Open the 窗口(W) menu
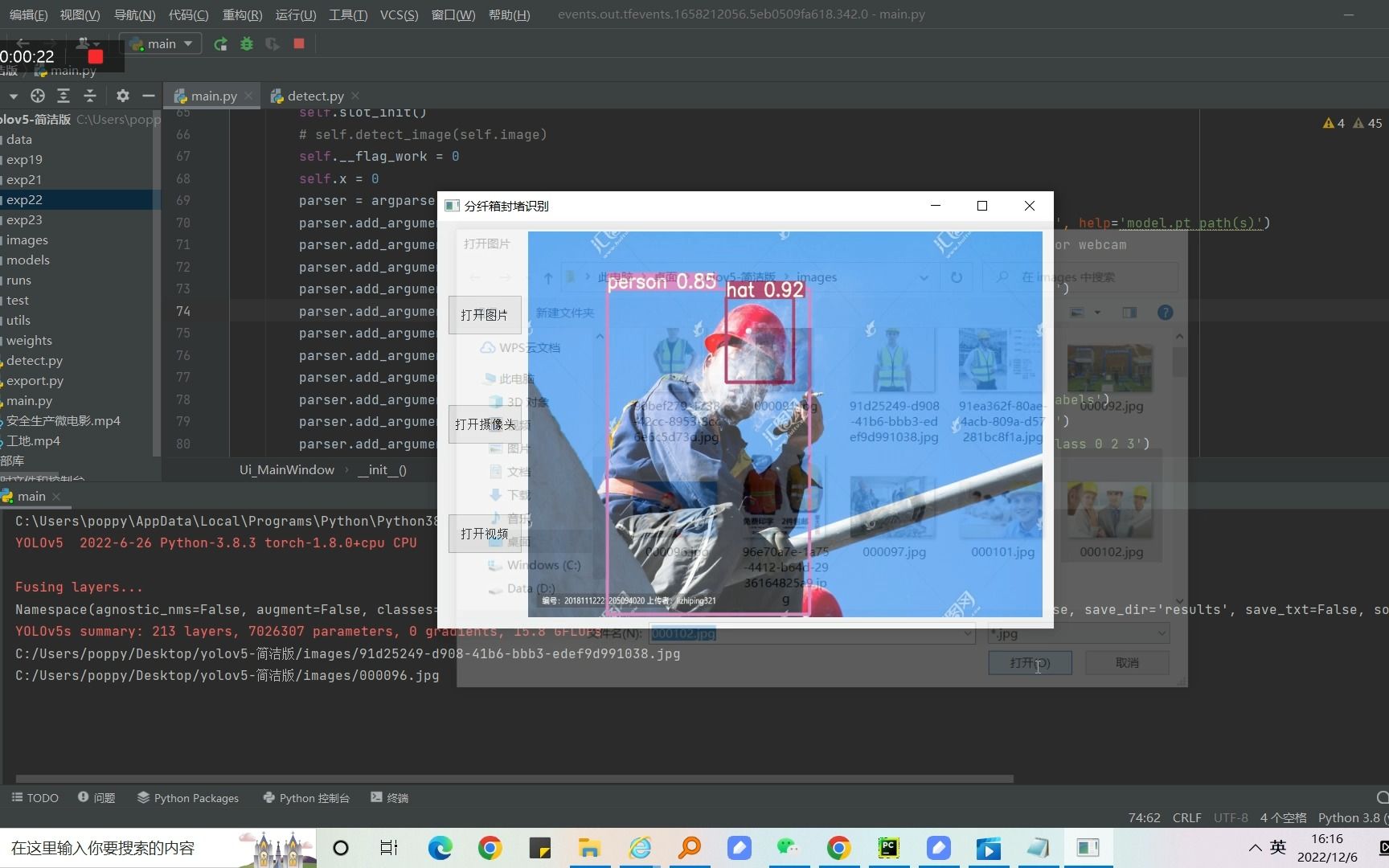 pos(453,14)
